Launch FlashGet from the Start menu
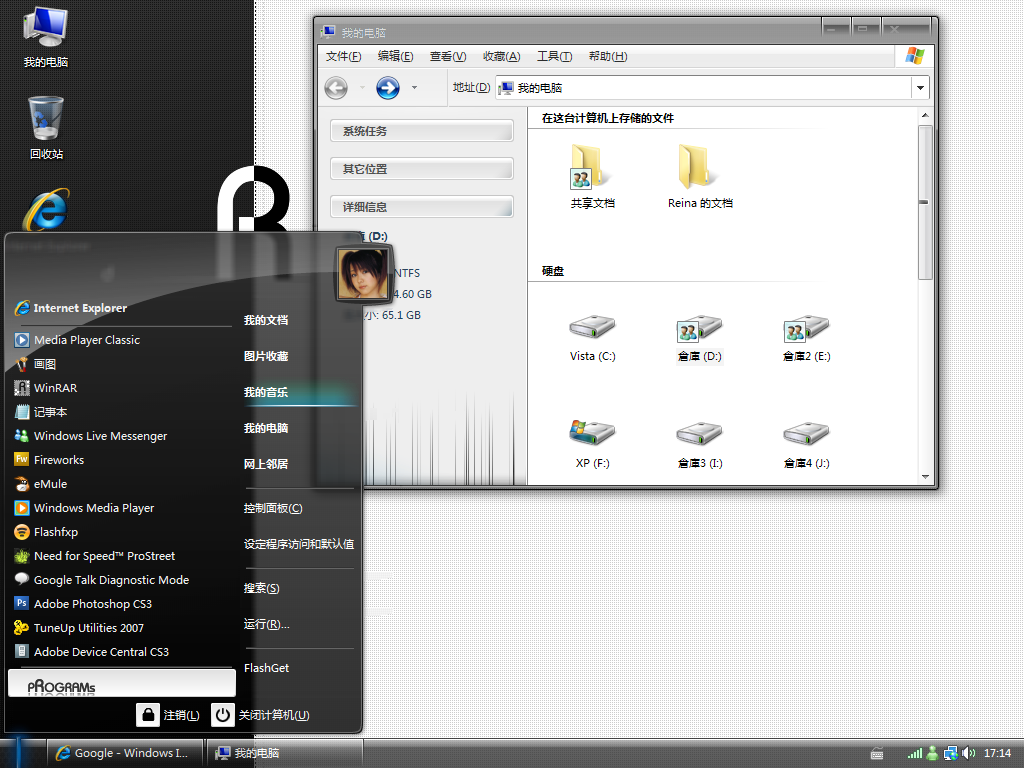This screenshot has width=1024, height=768. point(266,668)
